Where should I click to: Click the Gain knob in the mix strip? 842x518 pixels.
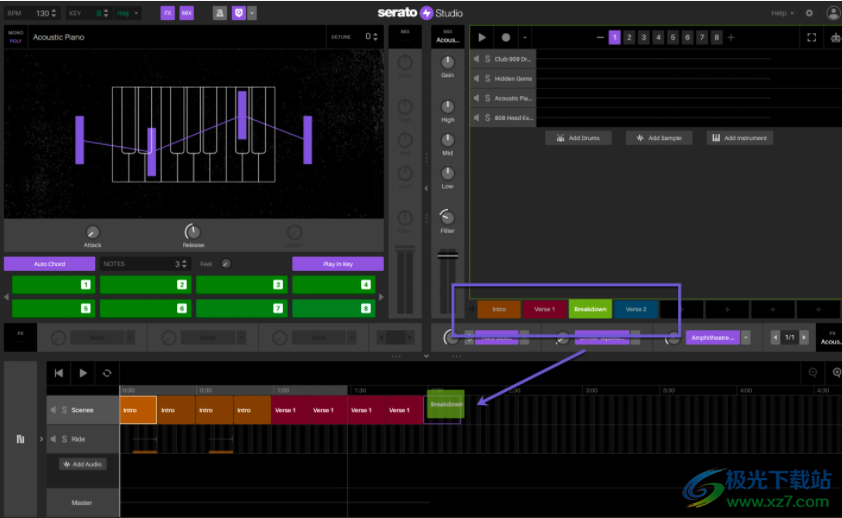pos(447,62)
